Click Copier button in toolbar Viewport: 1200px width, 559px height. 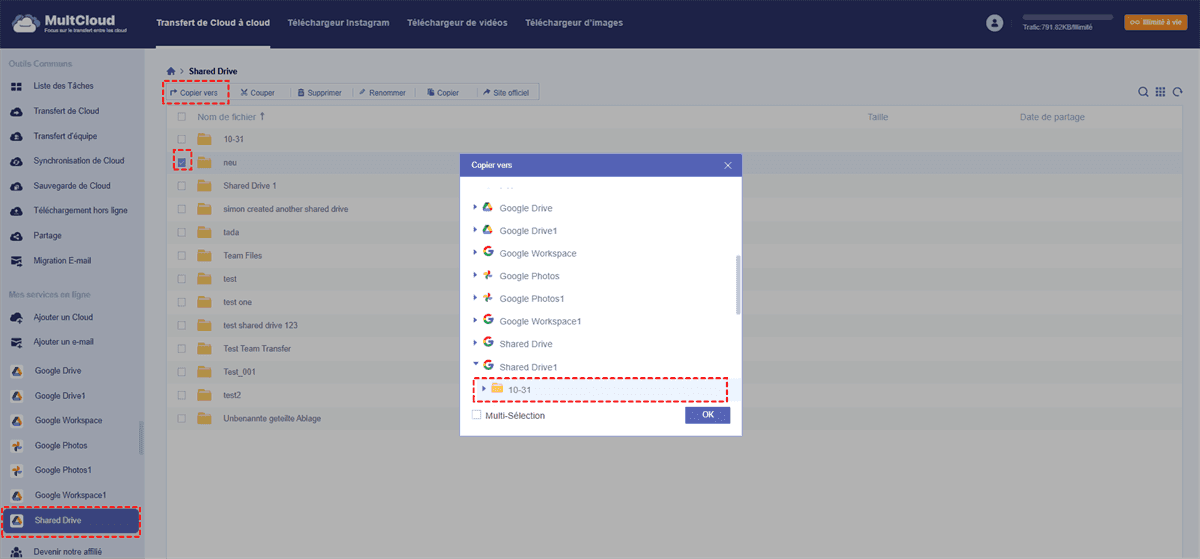pyautogui.click(x=443, y=92)
